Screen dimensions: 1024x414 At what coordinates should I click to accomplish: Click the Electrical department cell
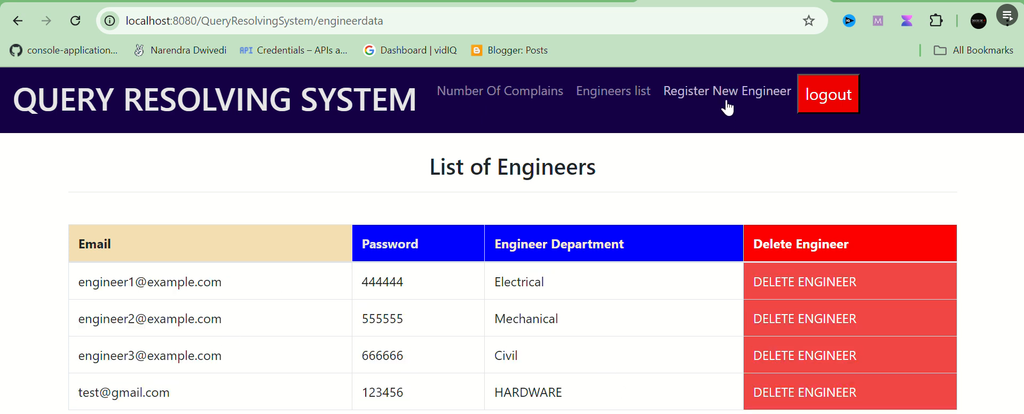[614, 282]
